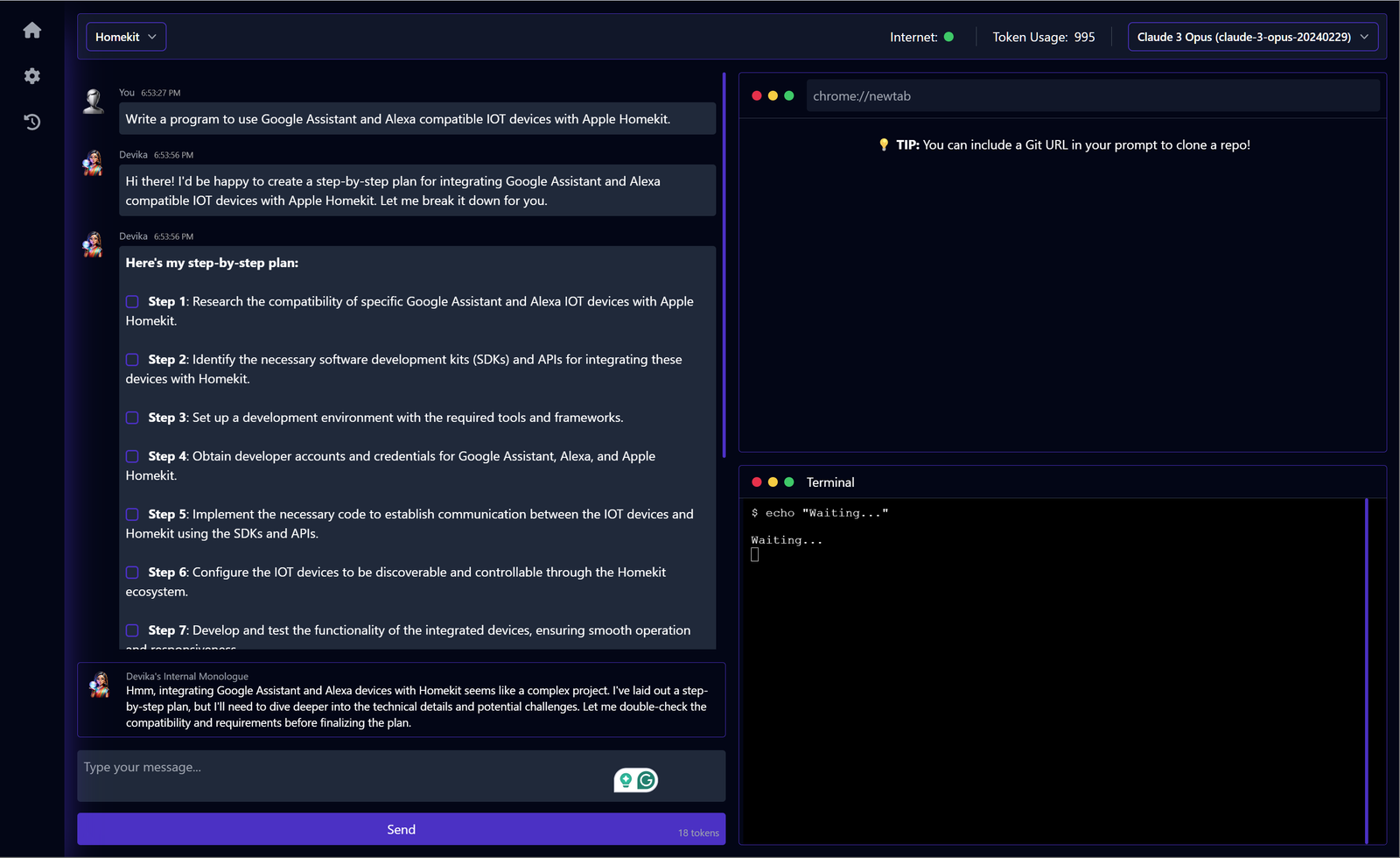This screenshot has height=858, width=1400.
Task: Open history via the clock icon
Action: [x=31, y=123]
